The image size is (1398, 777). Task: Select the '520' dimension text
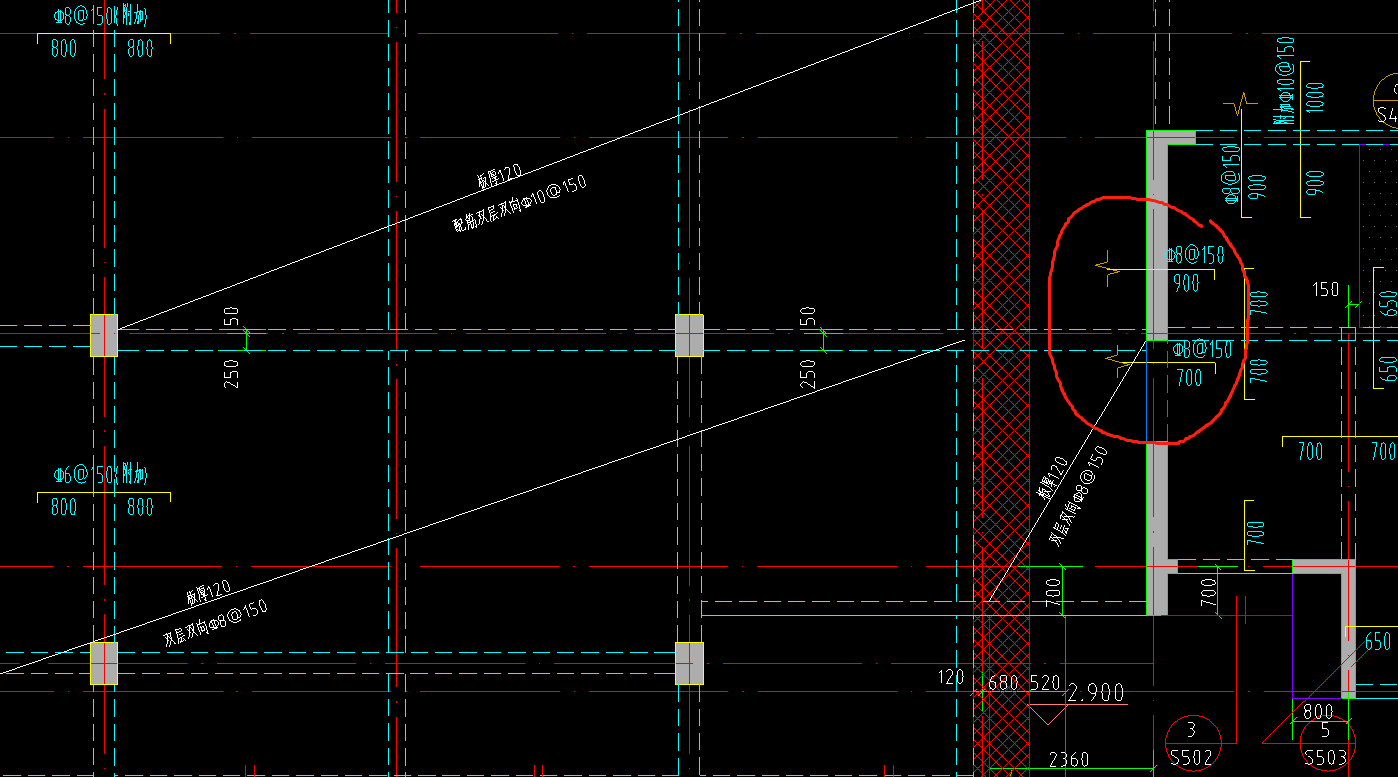(1044, 684)
